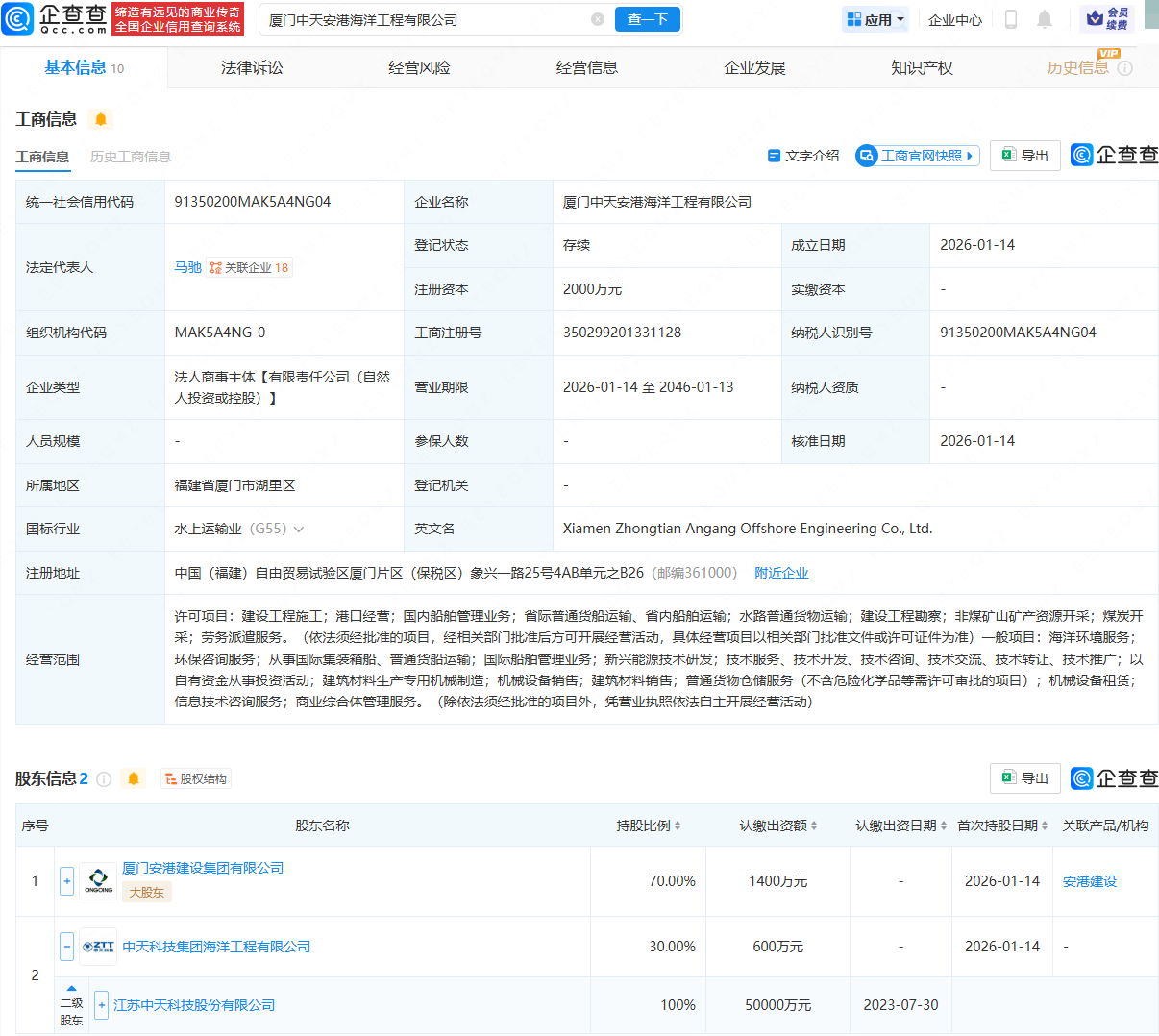Click export icon in 股东信息 section
1159x1036 pixels.
(1024, 778)
